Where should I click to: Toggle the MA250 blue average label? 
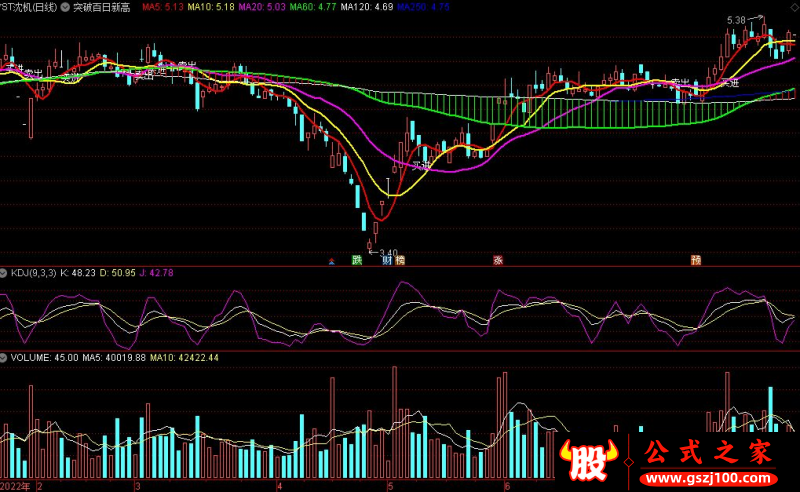(x=423, y=7)
